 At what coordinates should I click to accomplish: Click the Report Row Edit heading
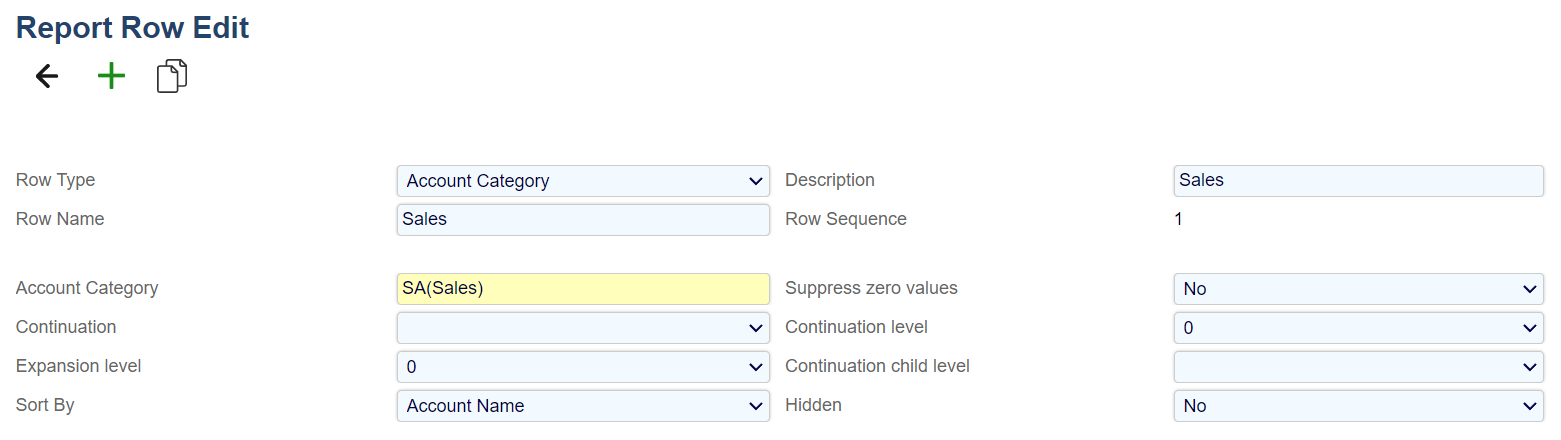pyautogui.click(x=133, y=28)
